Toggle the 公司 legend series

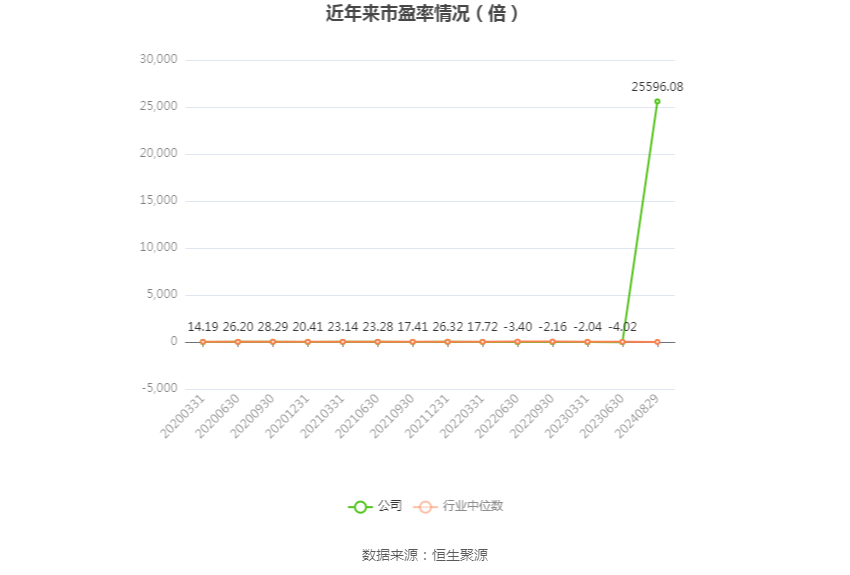375,506
